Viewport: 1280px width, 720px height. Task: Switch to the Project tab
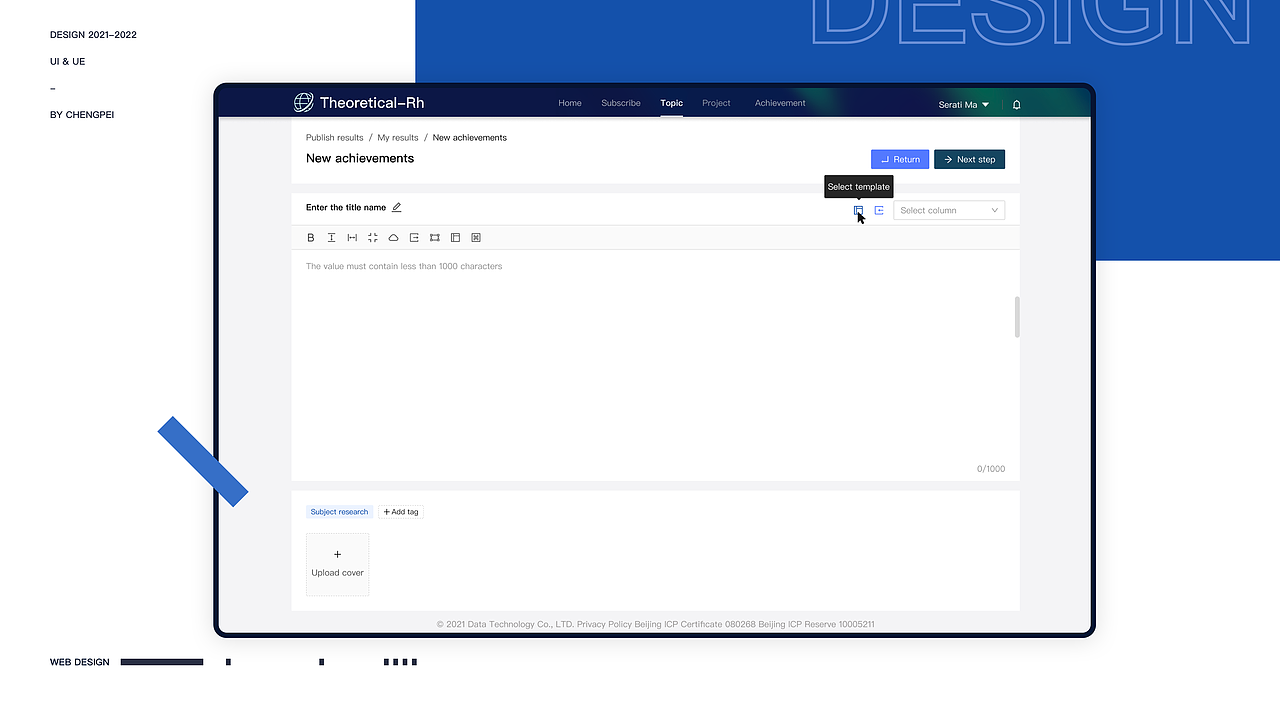pyautogui.click(x=716, y=103)
